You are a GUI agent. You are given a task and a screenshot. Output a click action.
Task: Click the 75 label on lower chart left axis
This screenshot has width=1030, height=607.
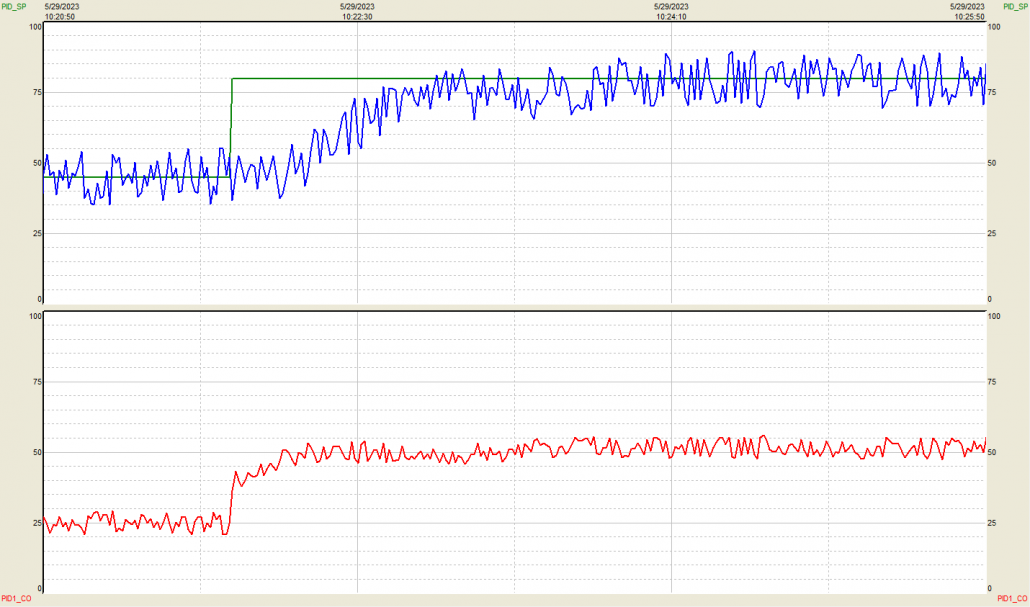pyautogui.click(x=37, y=381)
